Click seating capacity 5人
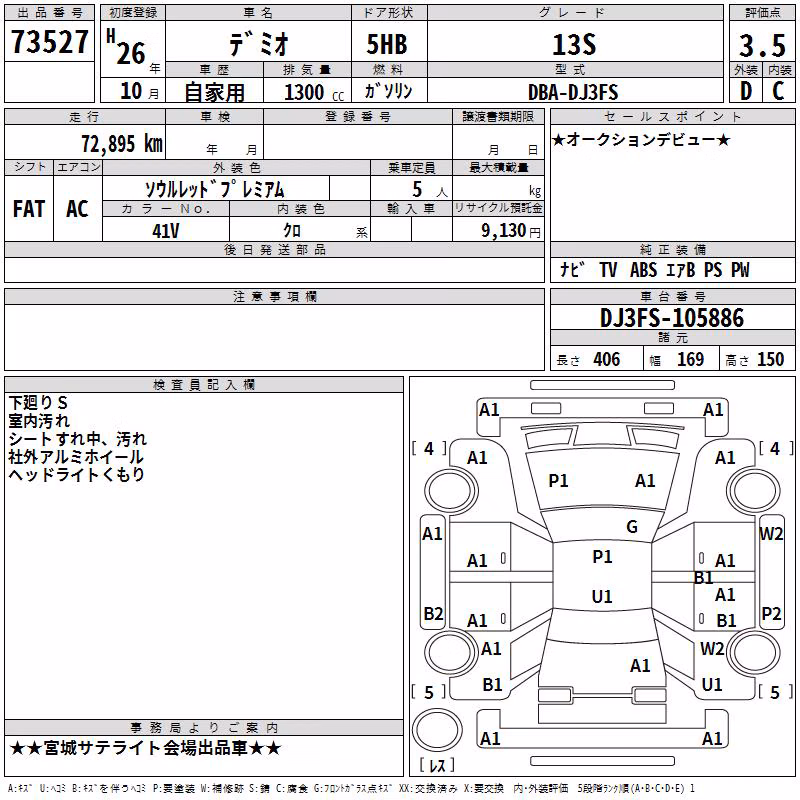Viewport: 800px width, 800px height. pyautogui.click(x=430, y=189)
